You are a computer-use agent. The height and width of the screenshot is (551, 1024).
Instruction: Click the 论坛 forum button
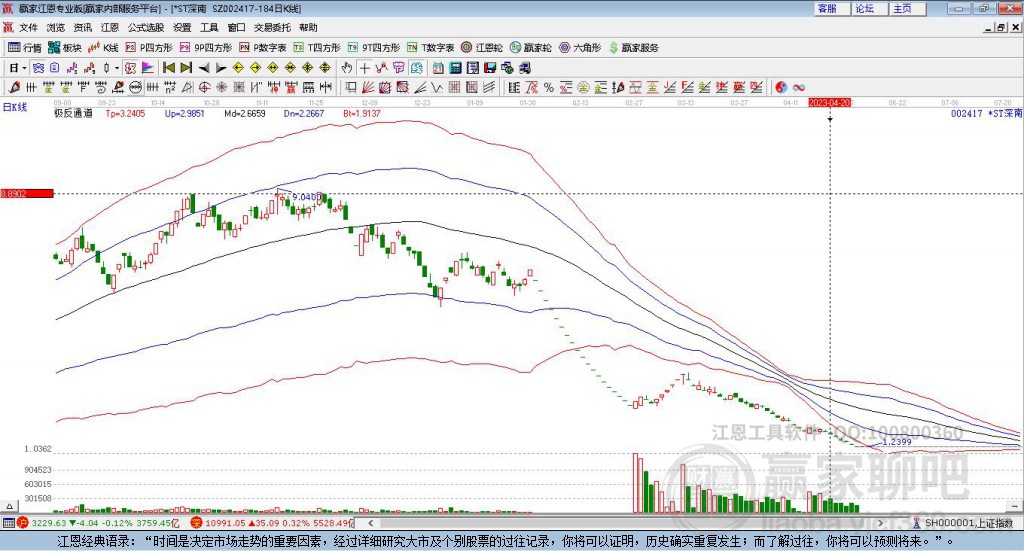[869, 8]
